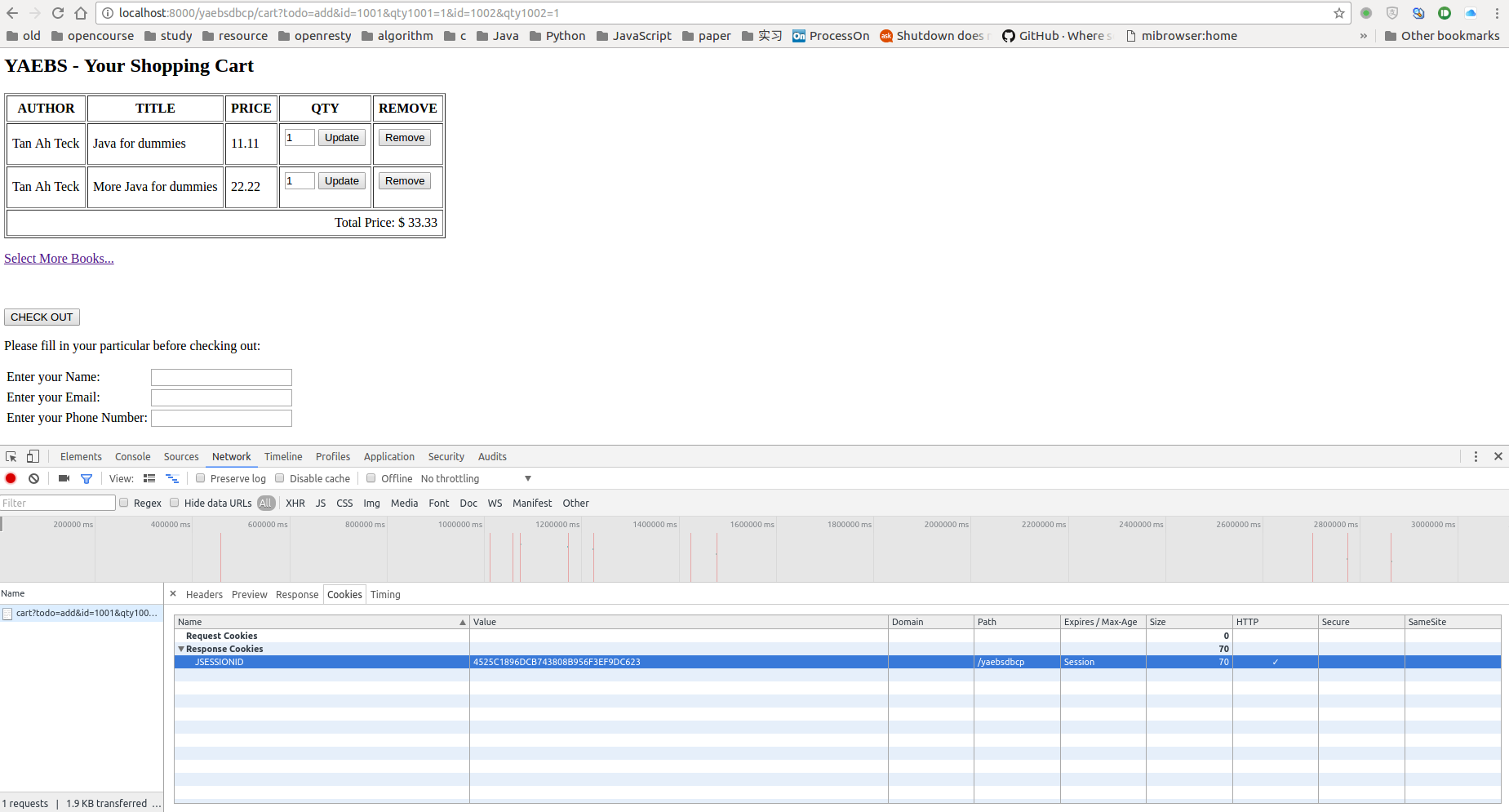Click the capture screenshots camera icon
The width and height of the screenshot is (1509, 812).
[64, 478]
